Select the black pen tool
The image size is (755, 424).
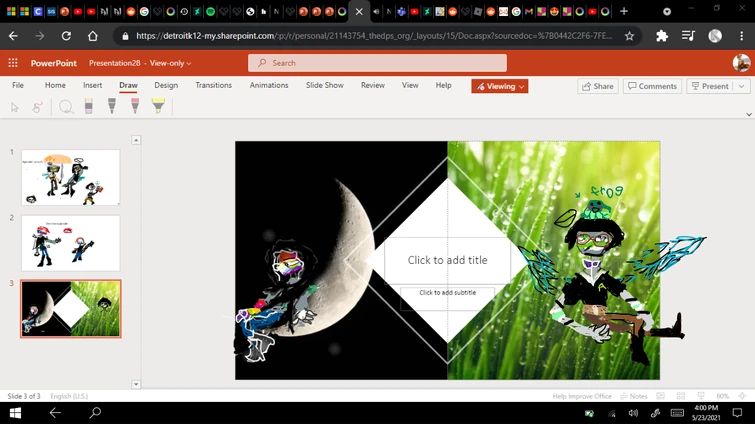(112, 106)
